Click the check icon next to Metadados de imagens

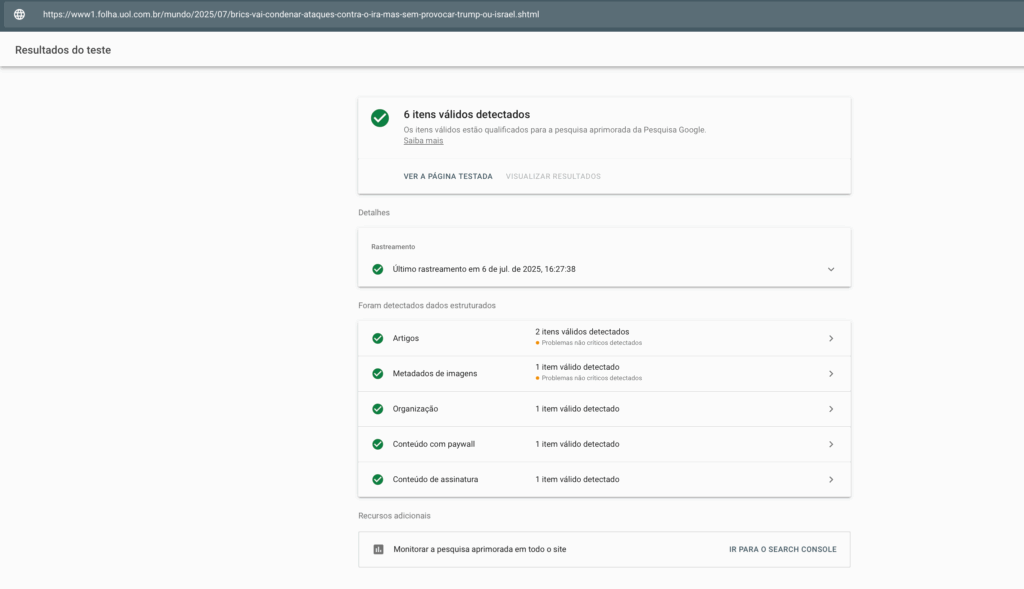pos(378,373)
